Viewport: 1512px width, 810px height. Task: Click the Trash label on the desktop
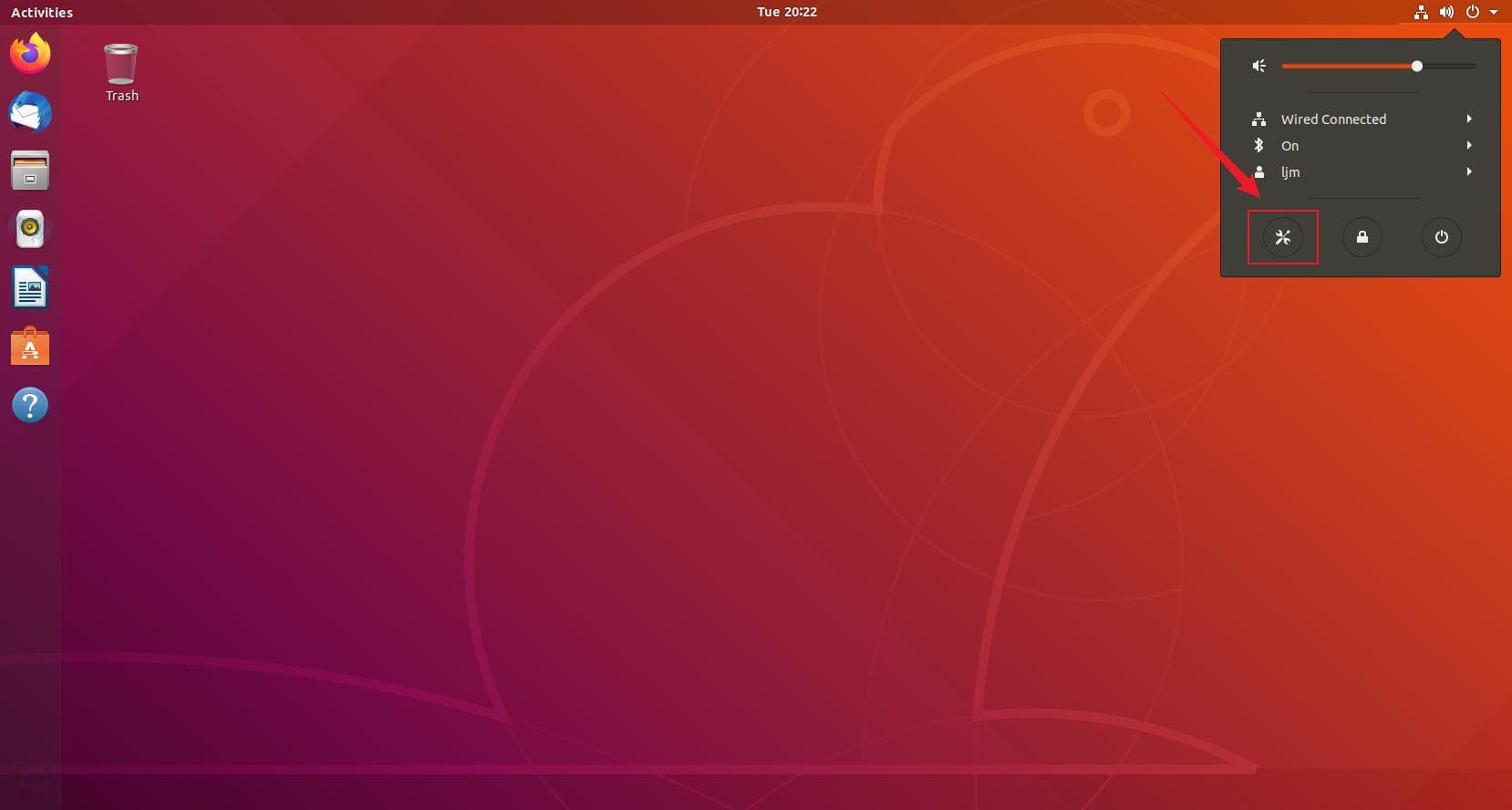[x=122, y=96]
